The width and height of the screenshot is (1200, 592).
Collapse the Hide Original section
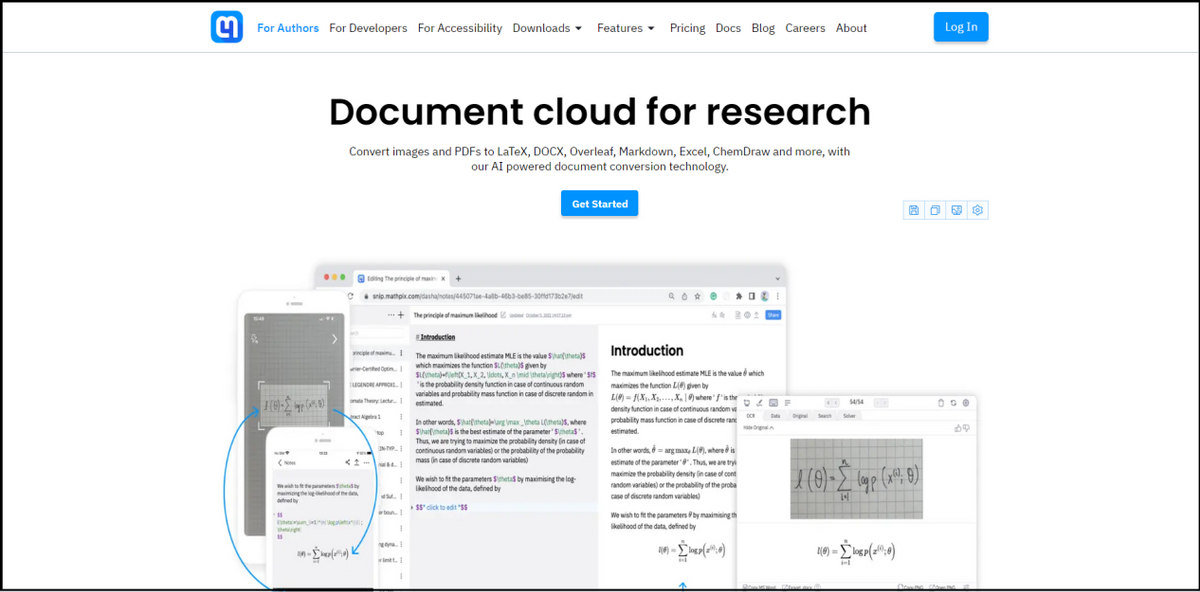[759, 427]
